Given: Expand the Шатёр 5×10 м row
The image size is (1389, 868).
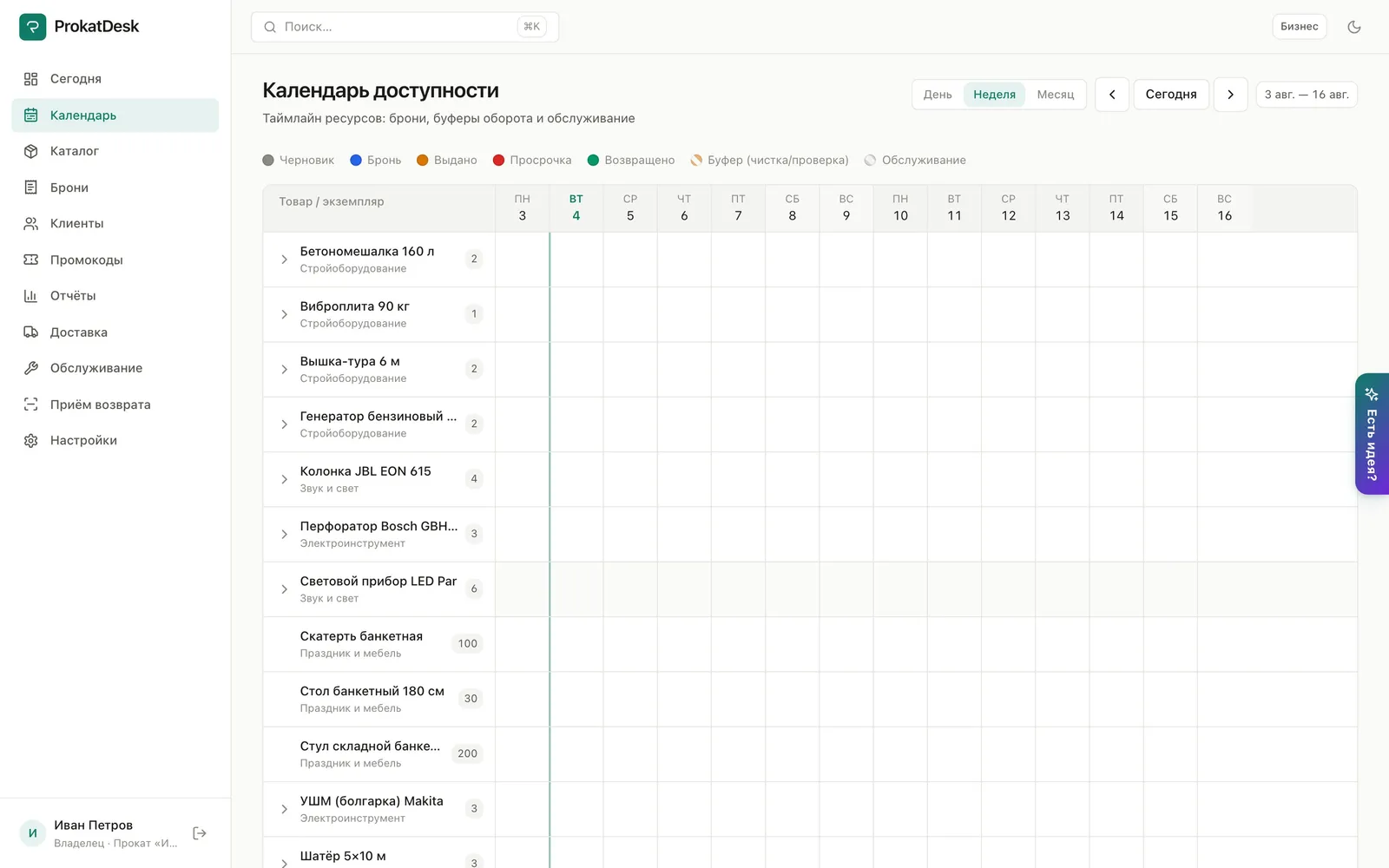Looking at the screenshot, I should (284, 863).
